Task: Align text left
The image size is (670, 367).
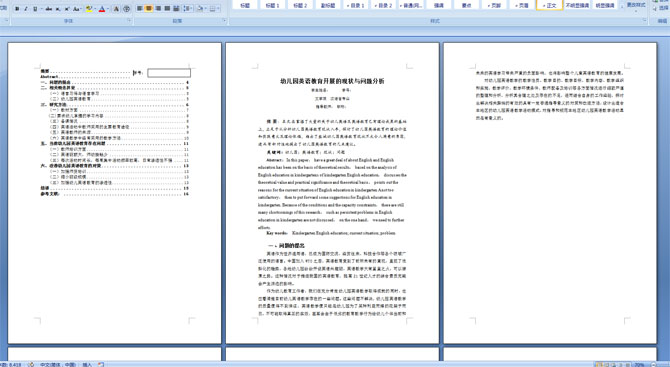Action: click(140, 9)
